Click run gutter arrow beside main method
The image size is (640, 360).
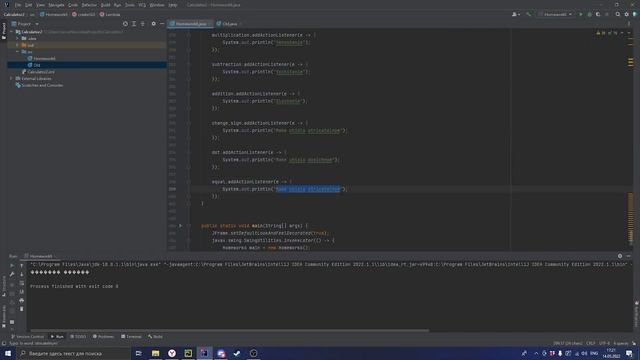point(180,225)
